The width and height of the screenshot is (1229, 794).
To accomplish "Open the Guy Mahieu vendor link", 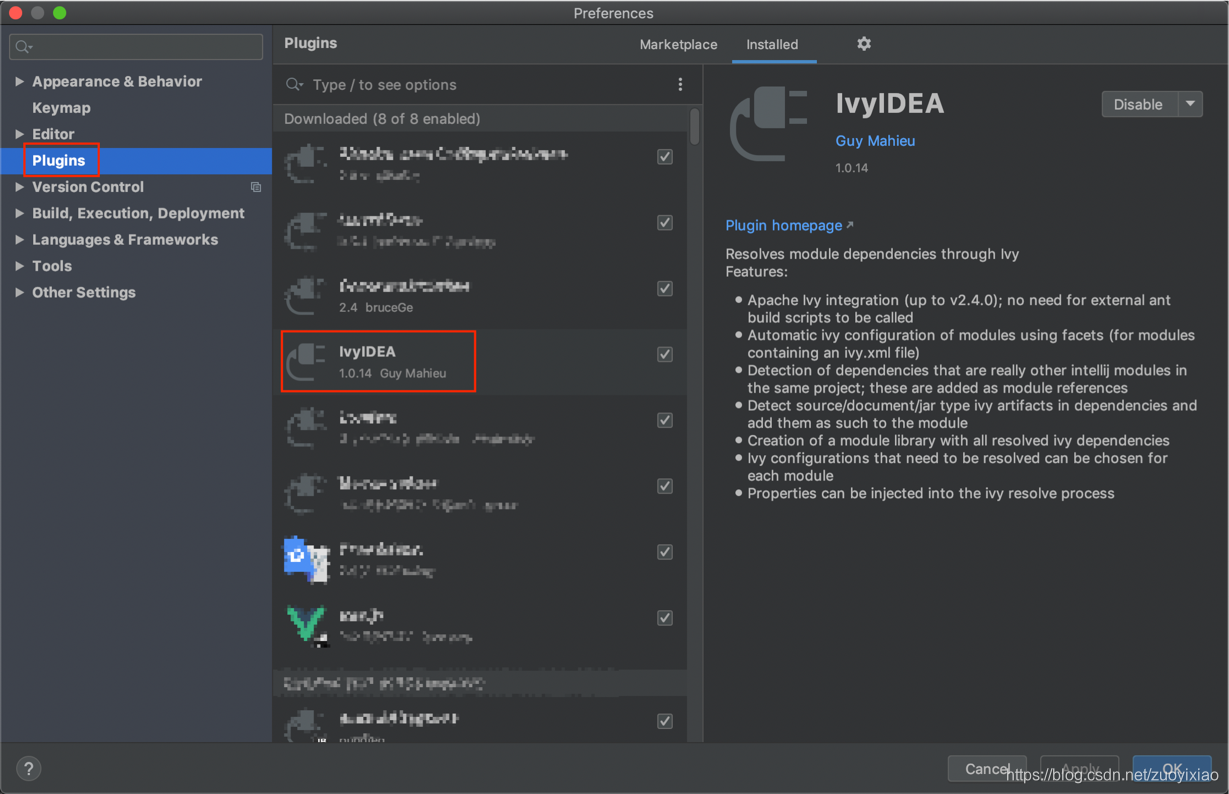I will coord(875,141).
